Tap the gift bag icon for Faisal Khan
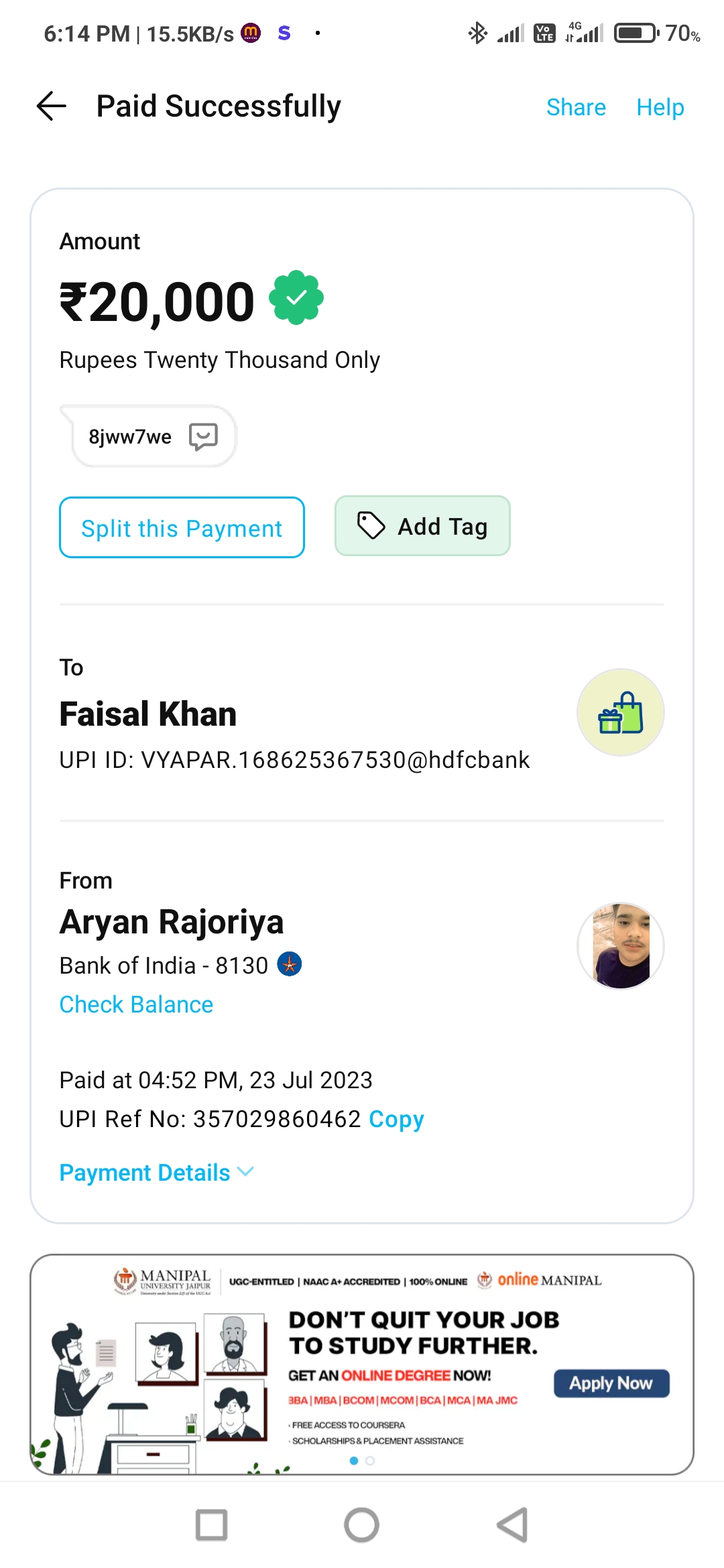724x1568 pixels. 620,712
